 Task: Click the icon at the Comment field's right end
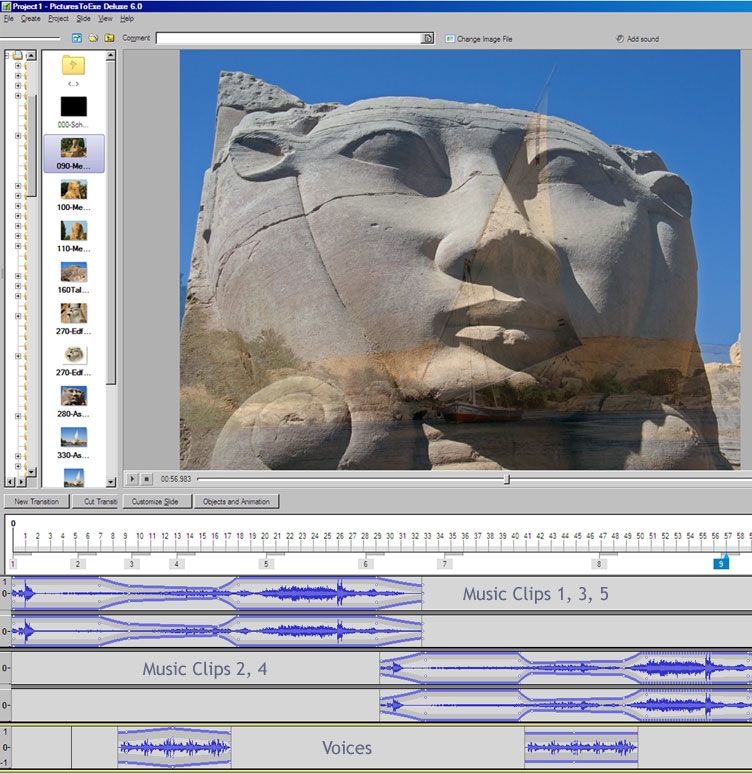(428, 39)
